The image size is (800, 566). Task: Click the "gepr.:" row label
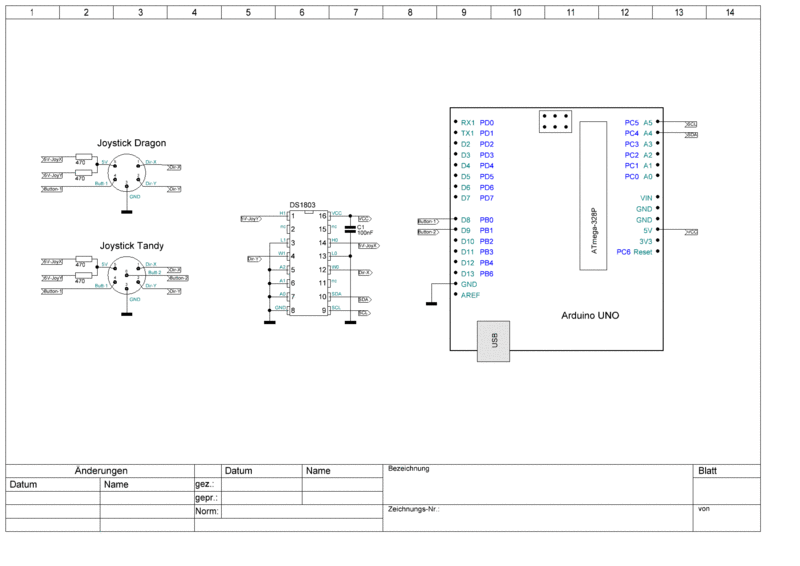[x=206, y=498]
